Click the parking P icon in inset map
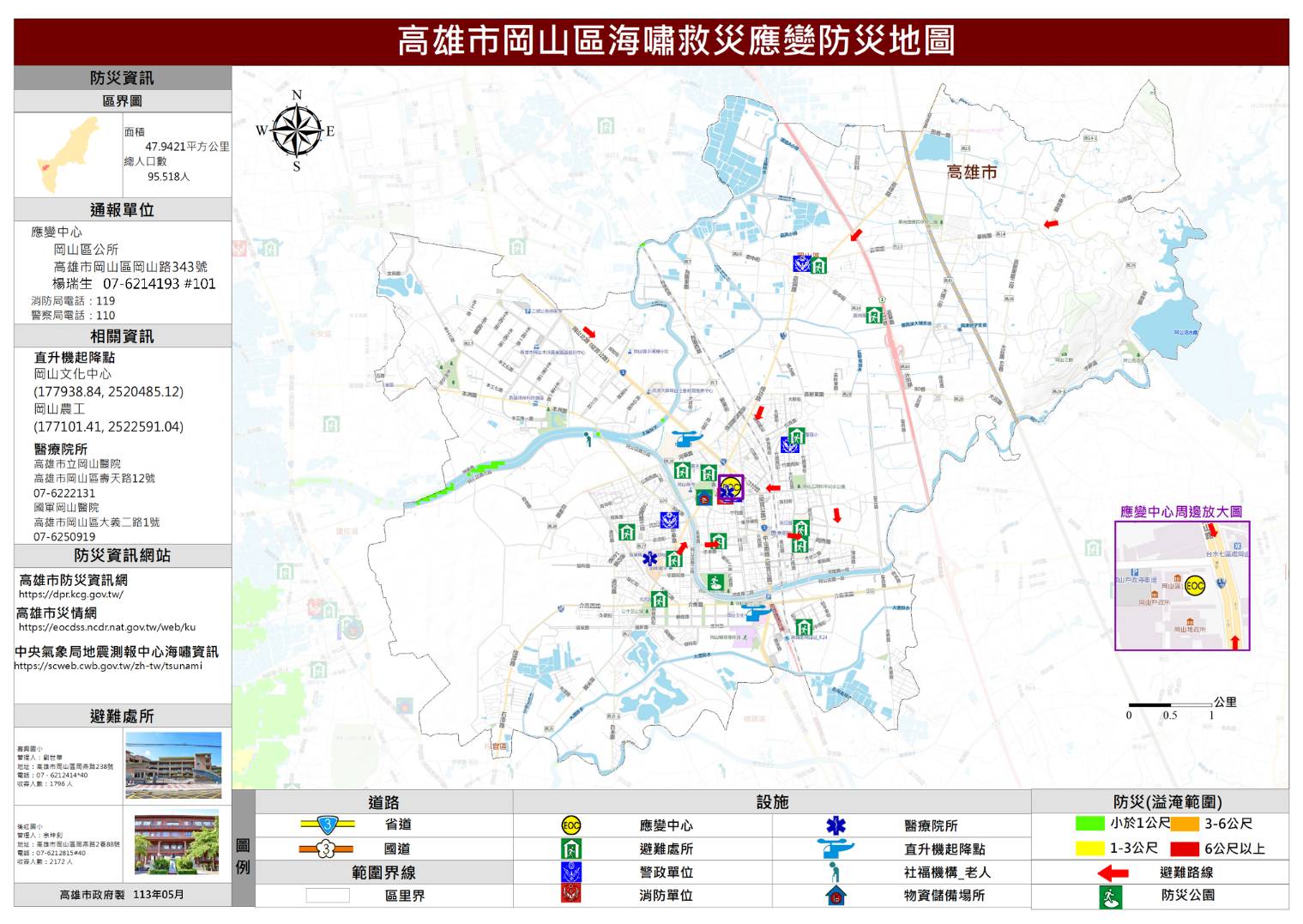 tap(1135, 572)
